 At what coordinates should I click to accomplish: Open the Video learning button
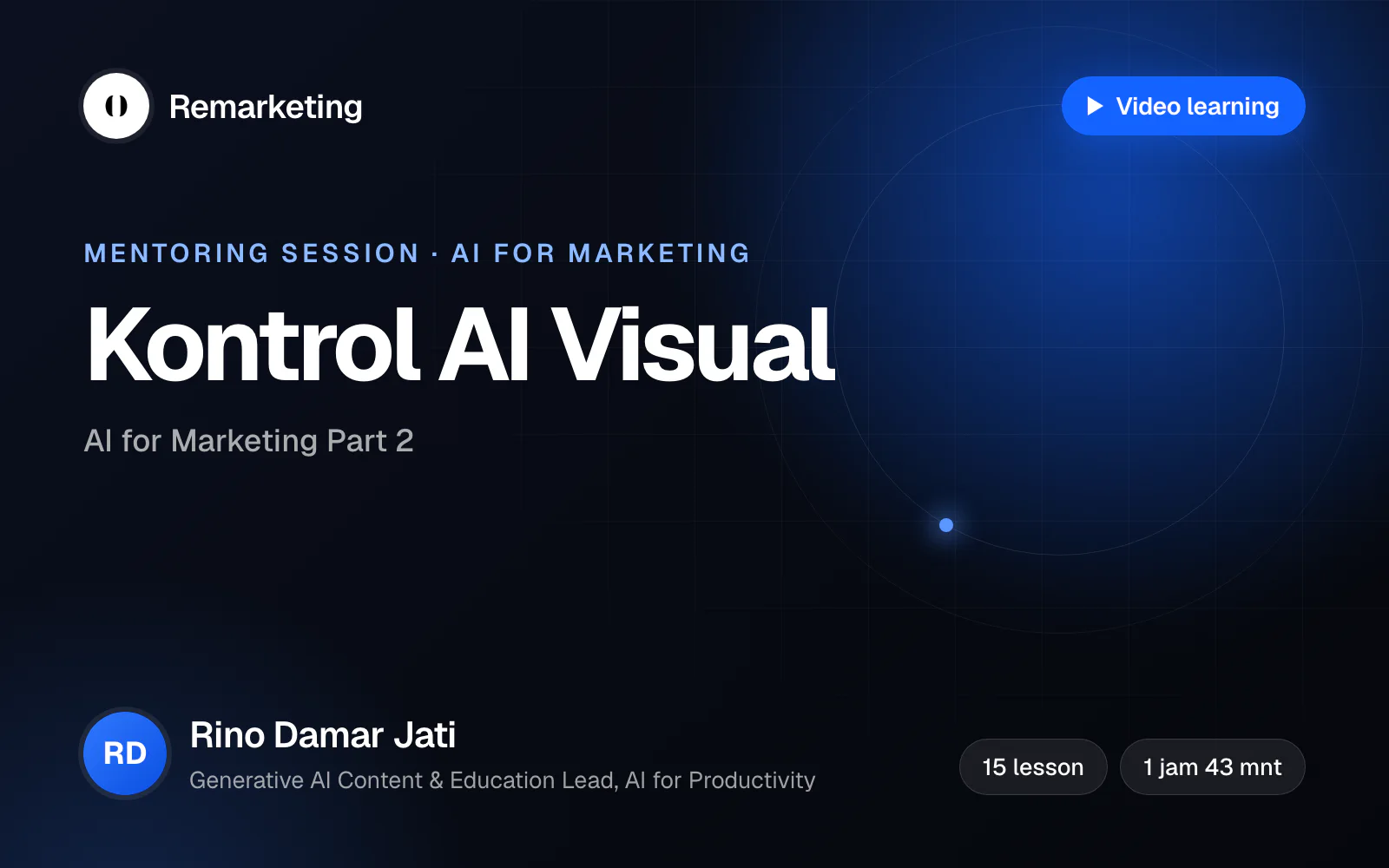1183,106
